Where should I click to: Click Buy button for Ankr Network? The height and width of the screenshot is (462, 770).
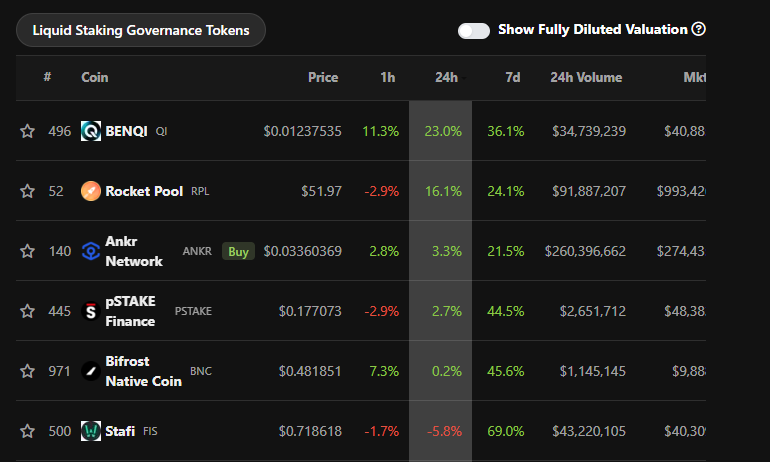(238, 251)
